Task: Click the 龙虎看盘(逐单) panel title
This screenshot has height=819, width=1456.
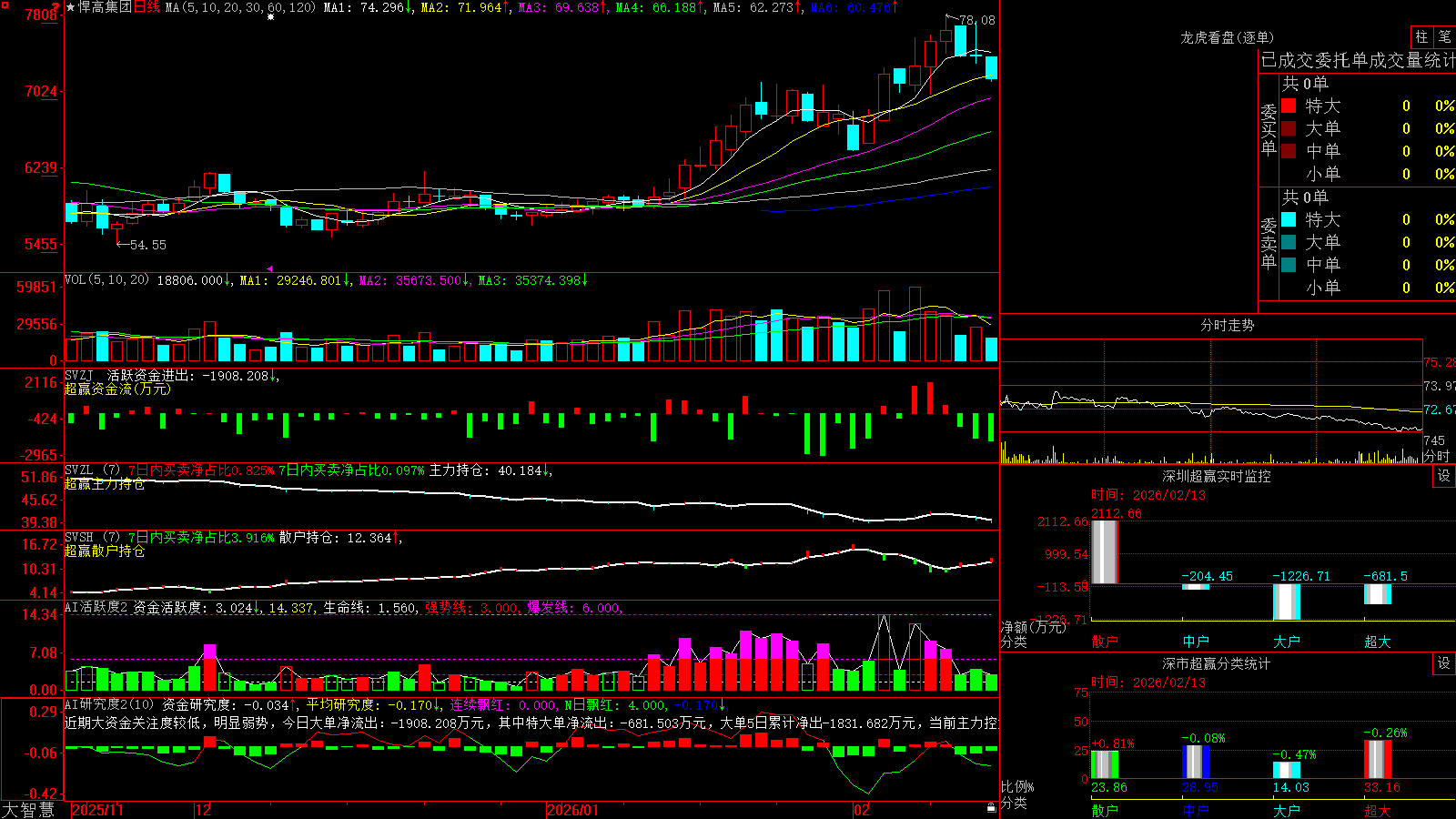Action: coord(1227,37)
